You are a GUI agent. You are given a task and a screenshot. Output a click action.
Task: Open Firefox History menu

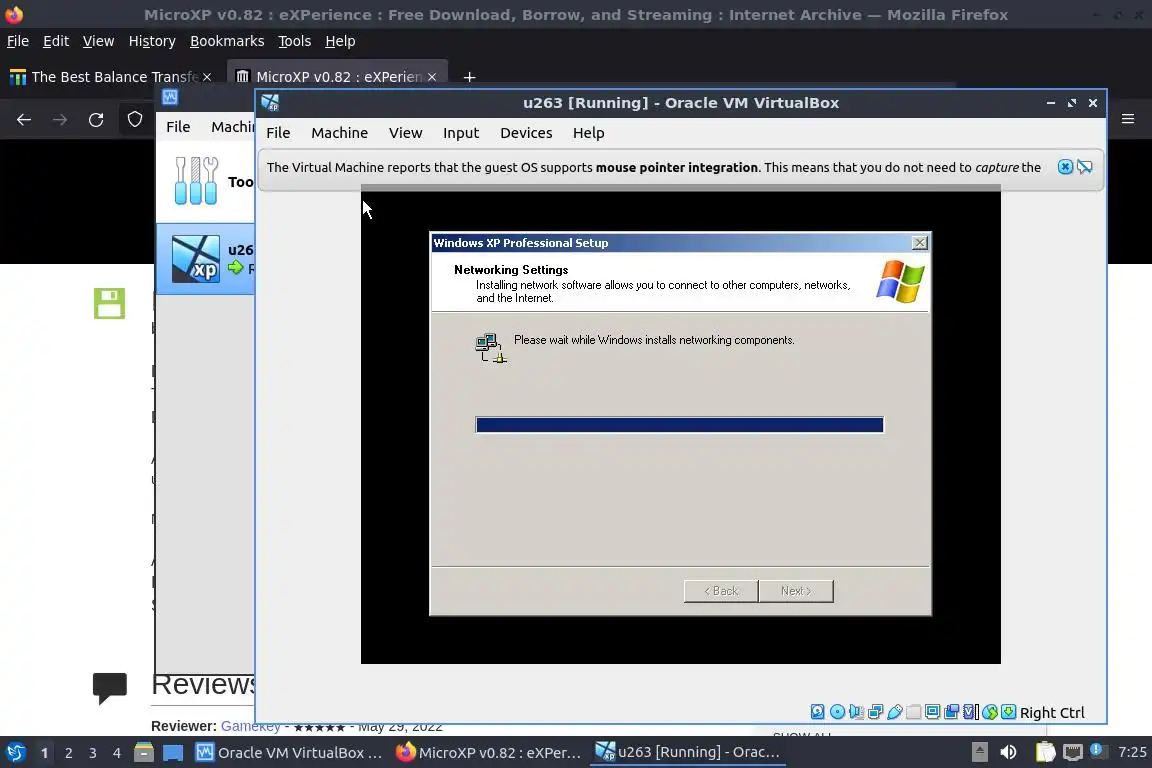pyautogui.click(x=152, y=41)
